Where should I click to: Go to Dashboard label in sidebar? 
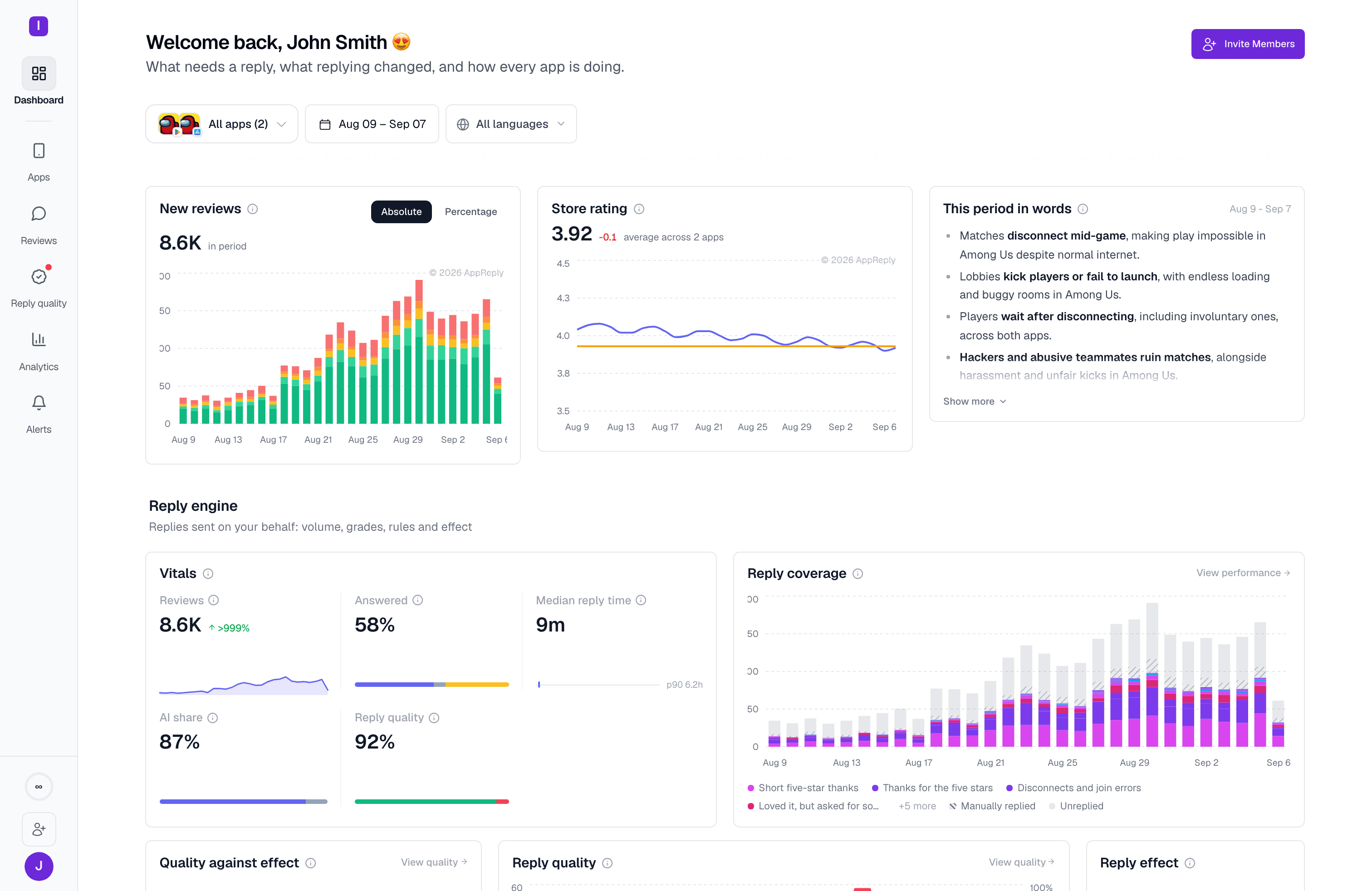pos(39,100)
